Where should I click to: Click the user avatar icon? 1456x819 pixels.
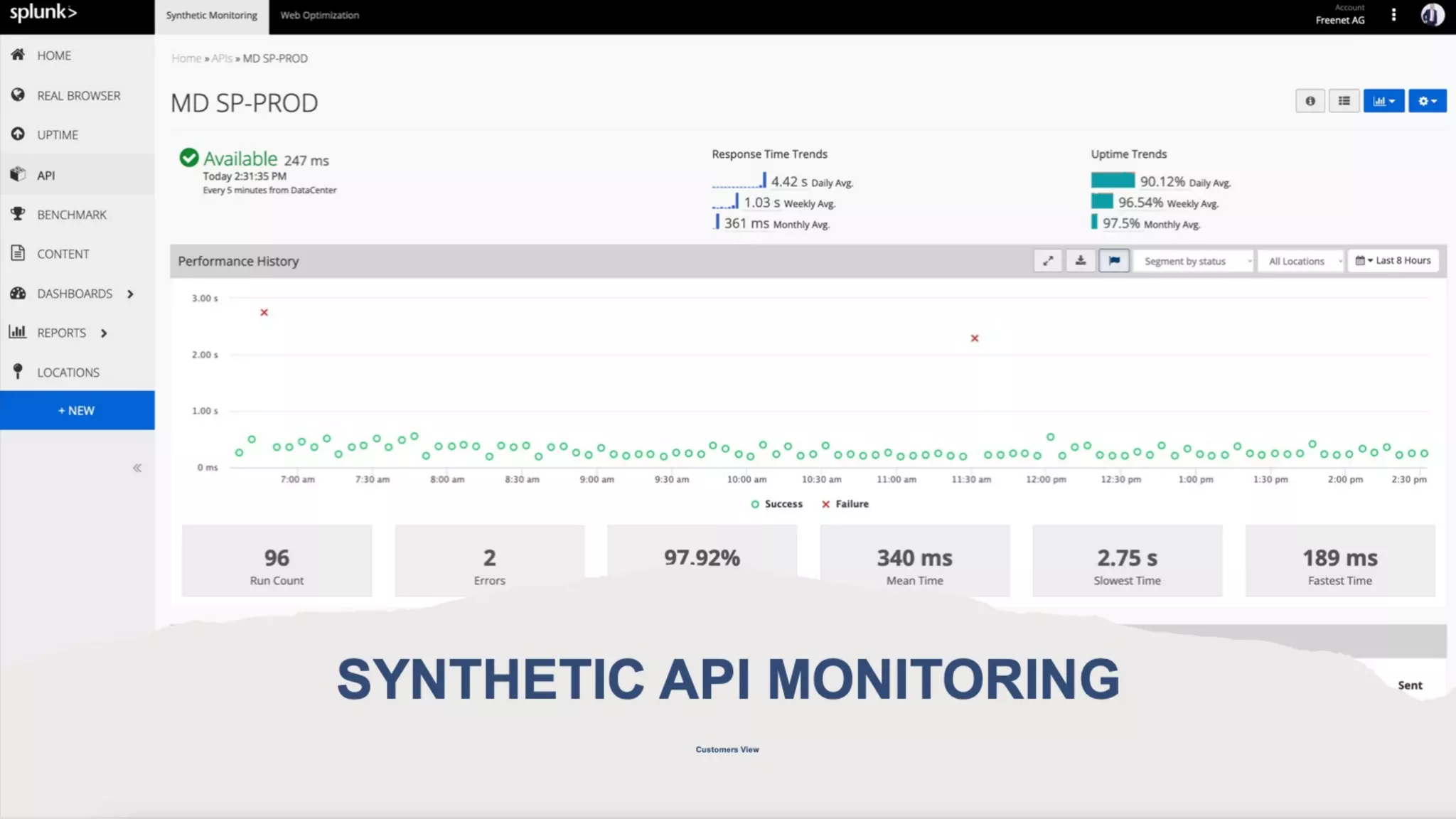[x=1432, y=15]
